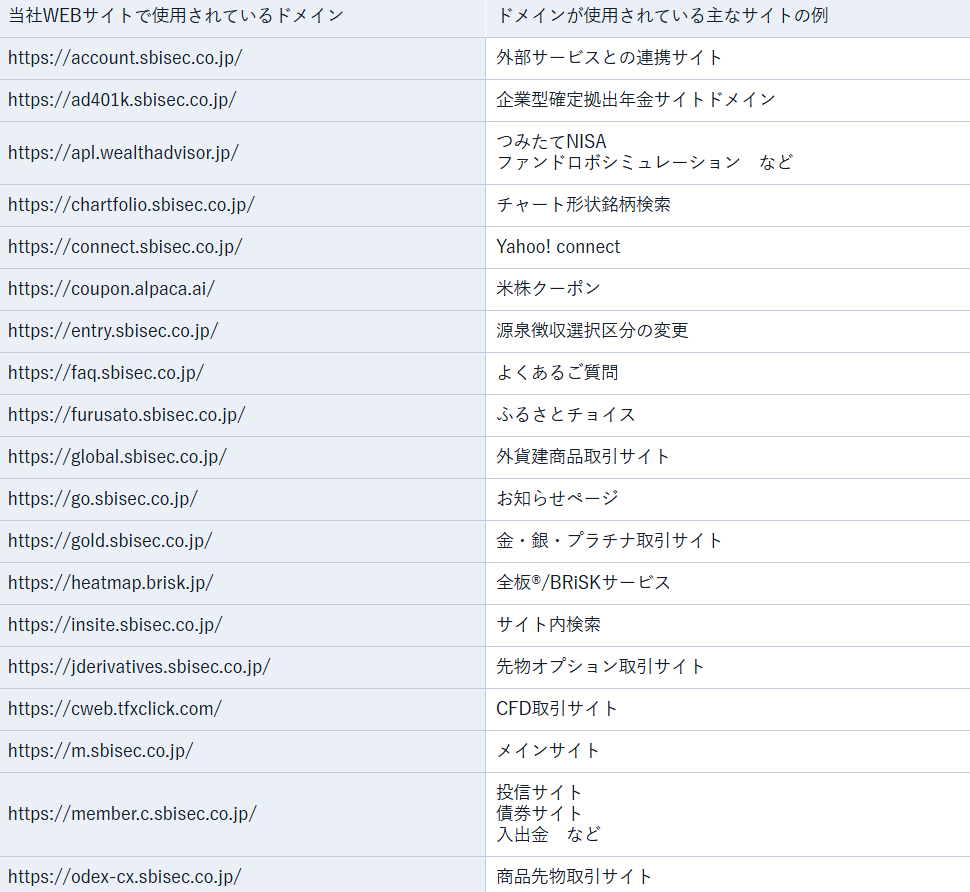Select the https://insite.sbisec.co.jp/ cell
The image size is (970, 892).
[242, 625]
